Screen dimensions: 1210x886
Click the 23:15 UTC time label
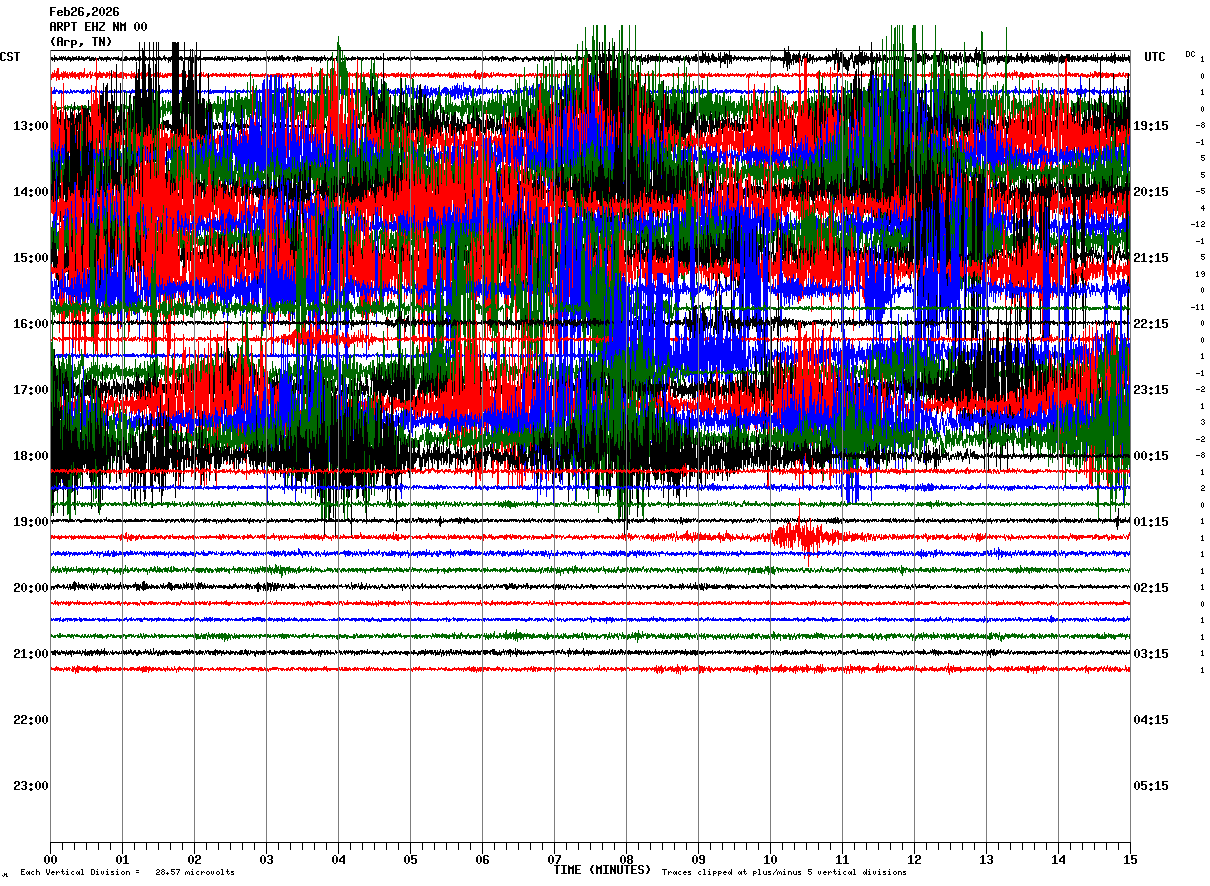[1151, 390]
